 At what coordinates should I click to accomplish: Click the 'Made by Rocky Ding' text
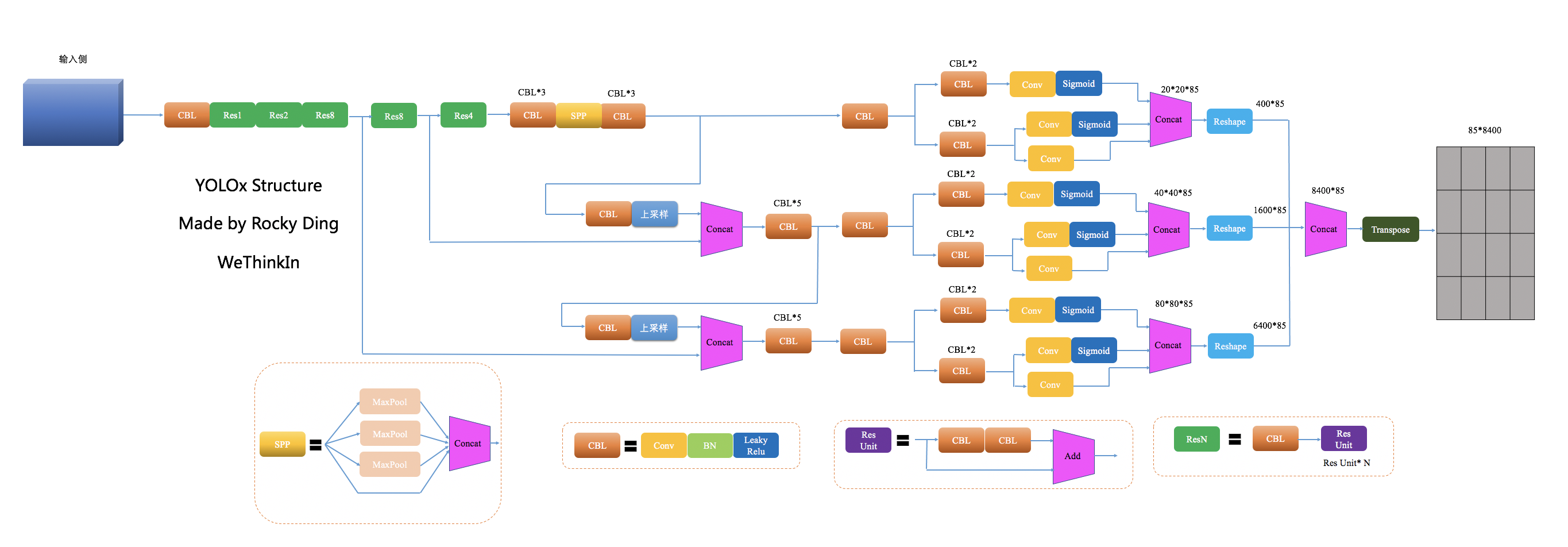coord(258,224)
